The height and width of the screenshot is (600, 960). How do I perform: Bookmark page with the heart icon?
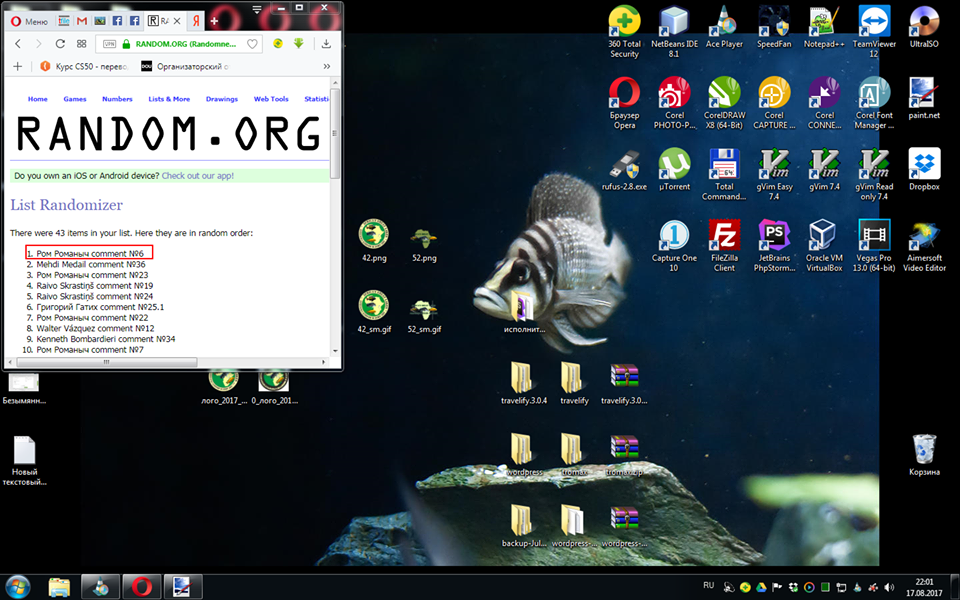(252, 44)
